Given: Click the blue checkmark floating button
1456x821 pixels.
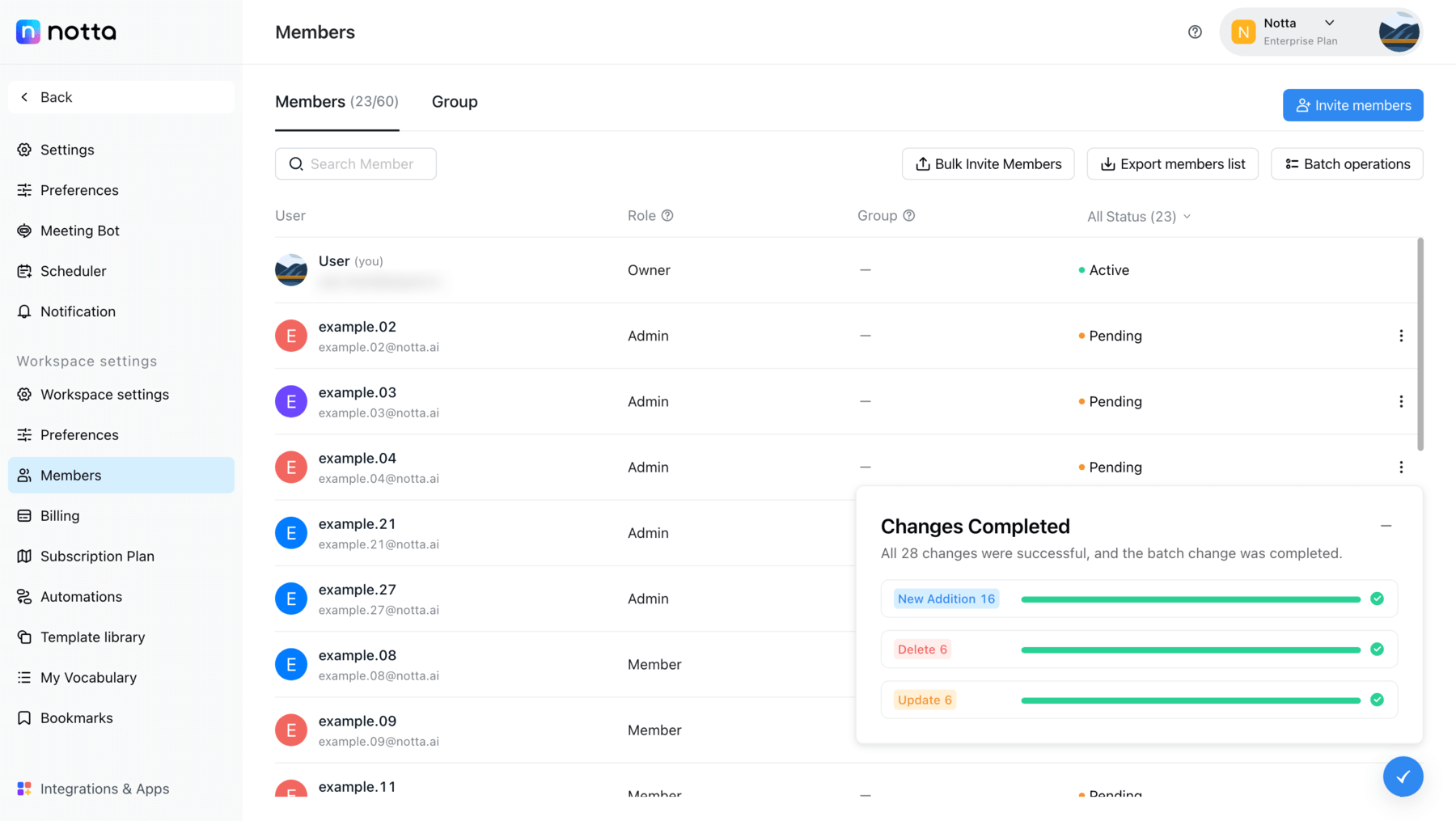Looking at the screenshot, I should pyautogui.click(x=1403, y=777).
